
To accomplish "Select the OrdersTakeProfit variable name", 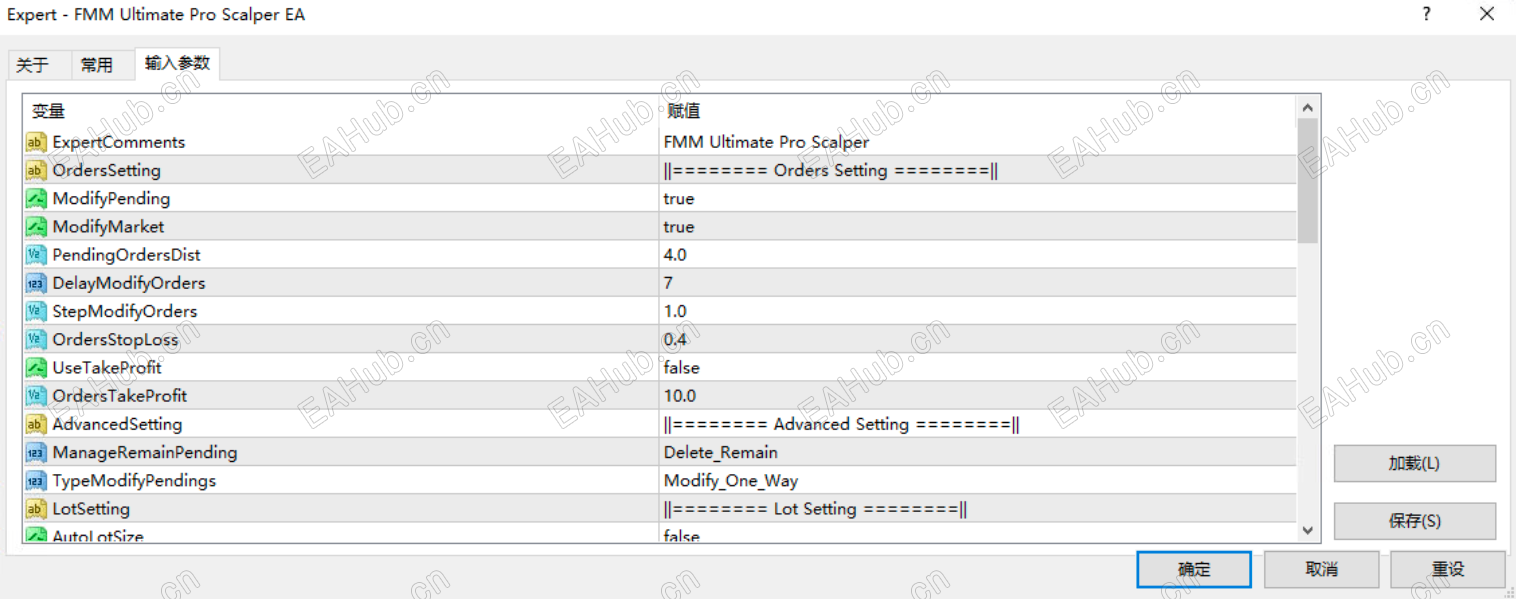I will tap(120, 396).
